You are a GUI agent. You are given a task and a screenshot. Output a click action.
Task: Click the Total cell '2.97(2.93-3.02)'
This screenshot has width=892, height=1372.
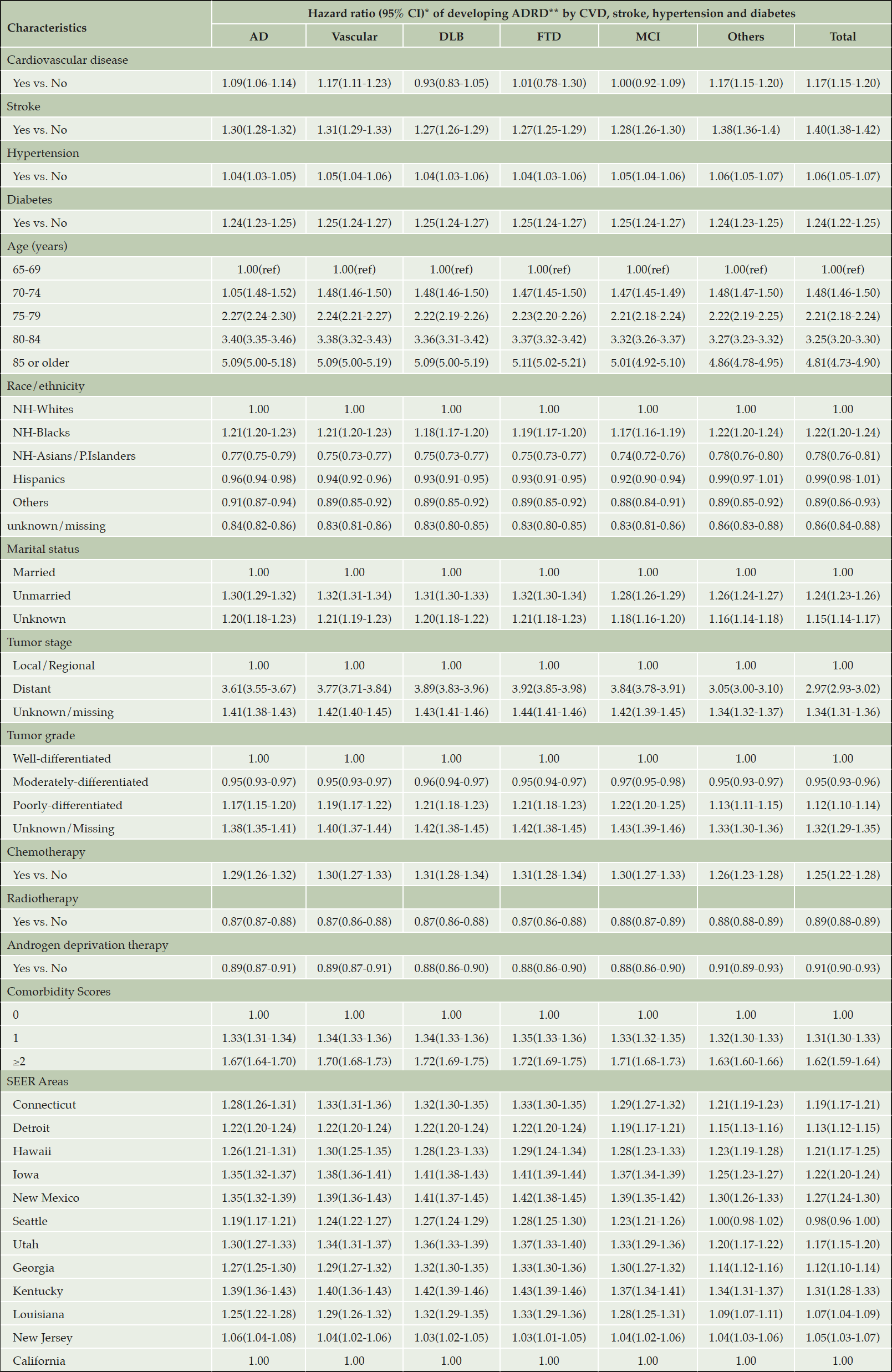tap(843, 688)
